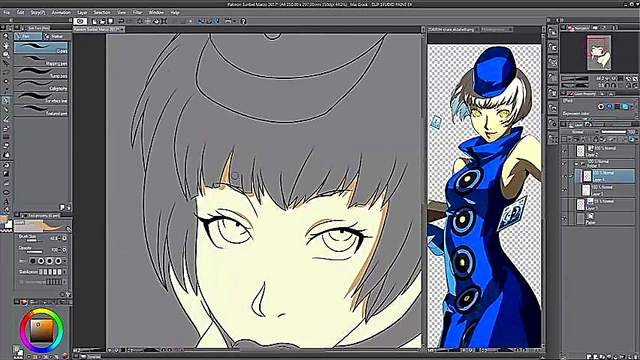640x360 pixels.
Task: Select the Hand move tool
Action: click(6, 46)
